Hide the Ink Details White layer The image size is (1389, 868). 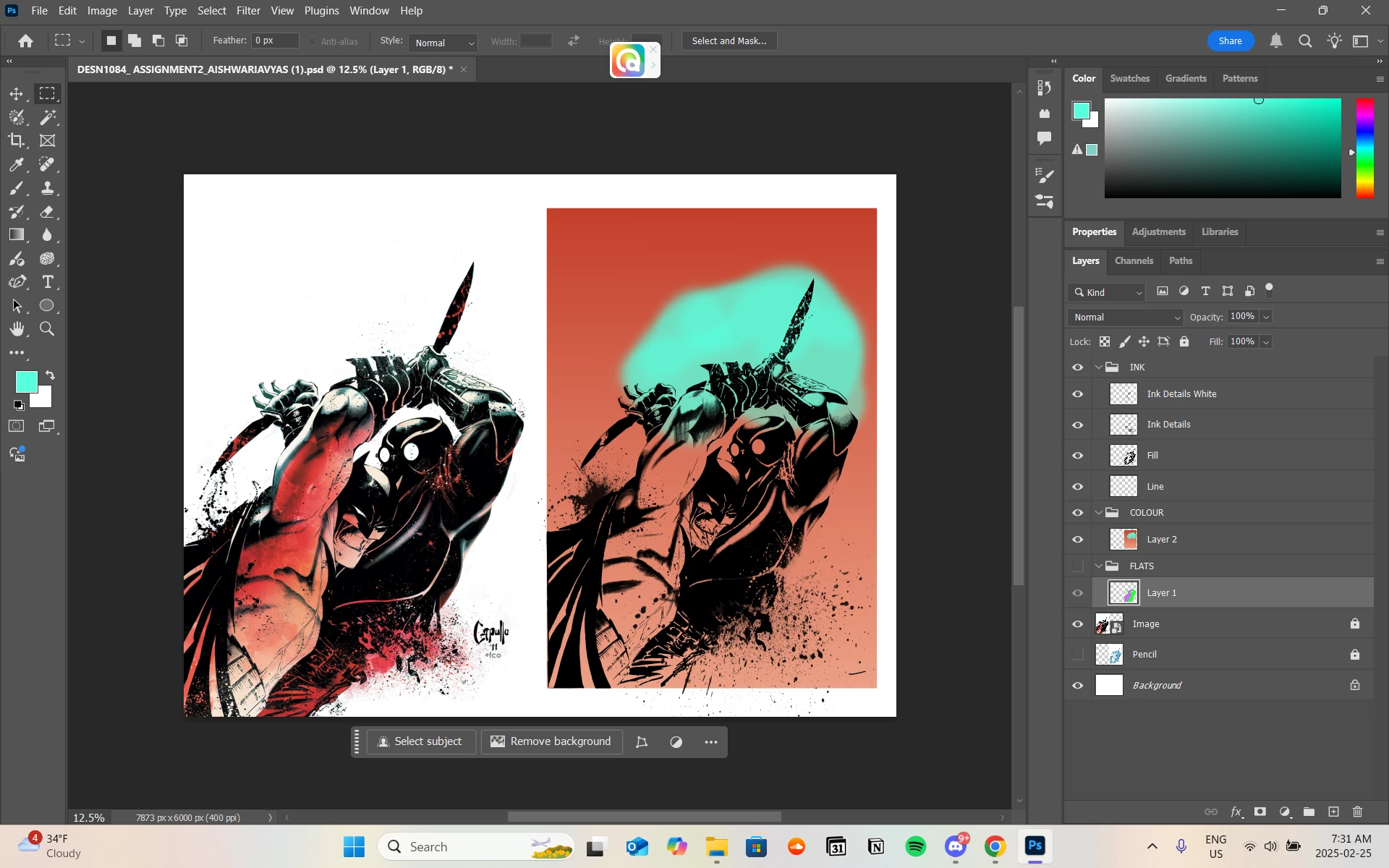click(x=1078, y=394)
